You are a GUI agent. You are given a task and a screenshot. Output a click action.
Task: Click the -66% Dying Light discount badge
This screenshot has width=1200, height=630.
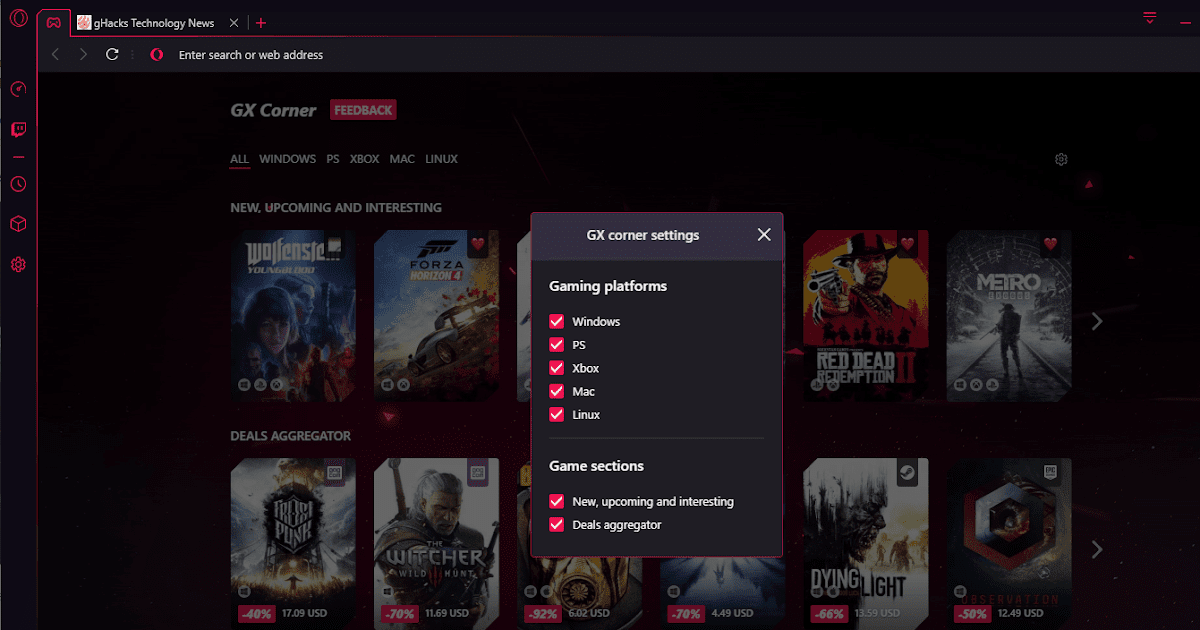(x=829, y=613)
